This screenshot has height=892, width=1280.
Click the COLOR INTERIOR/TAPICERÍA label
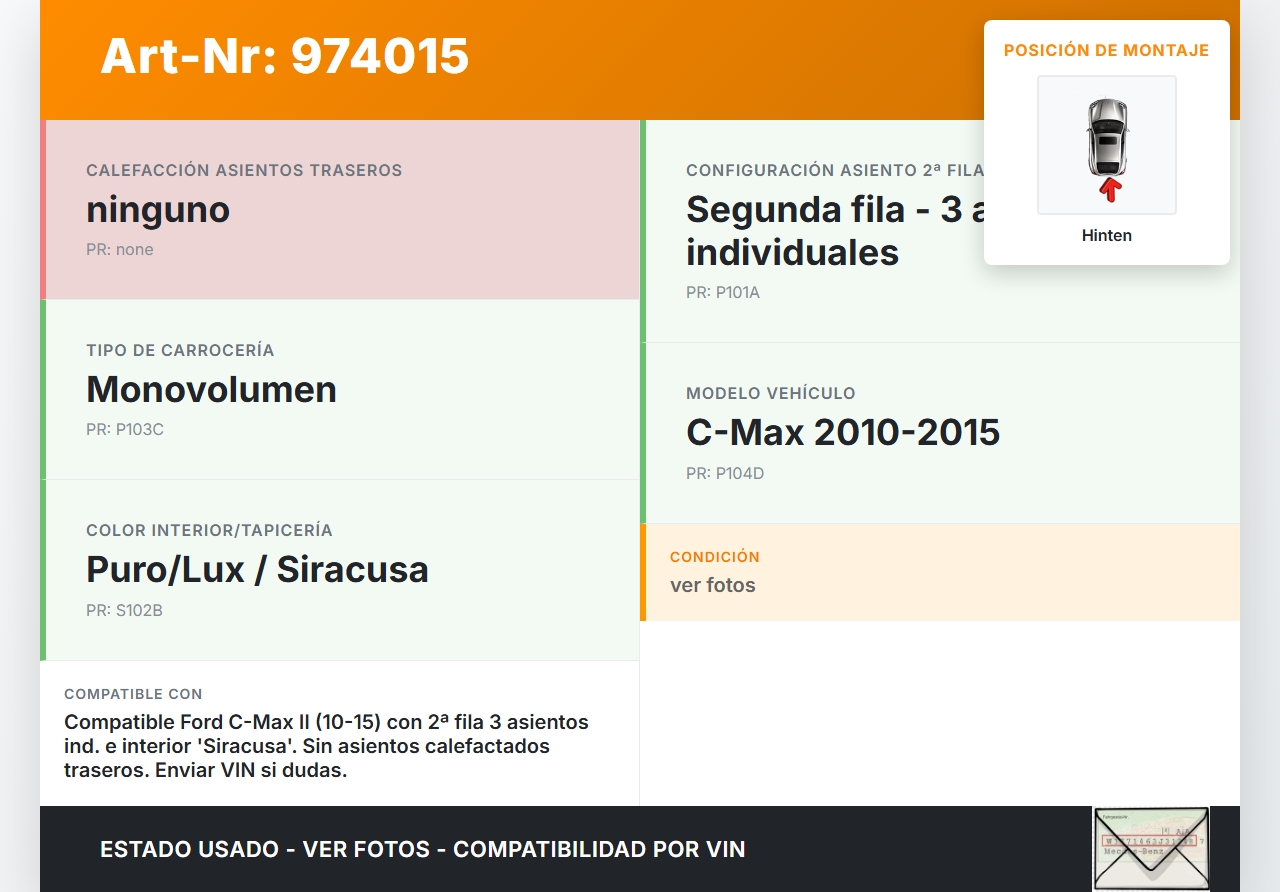(x=209, y=531)
